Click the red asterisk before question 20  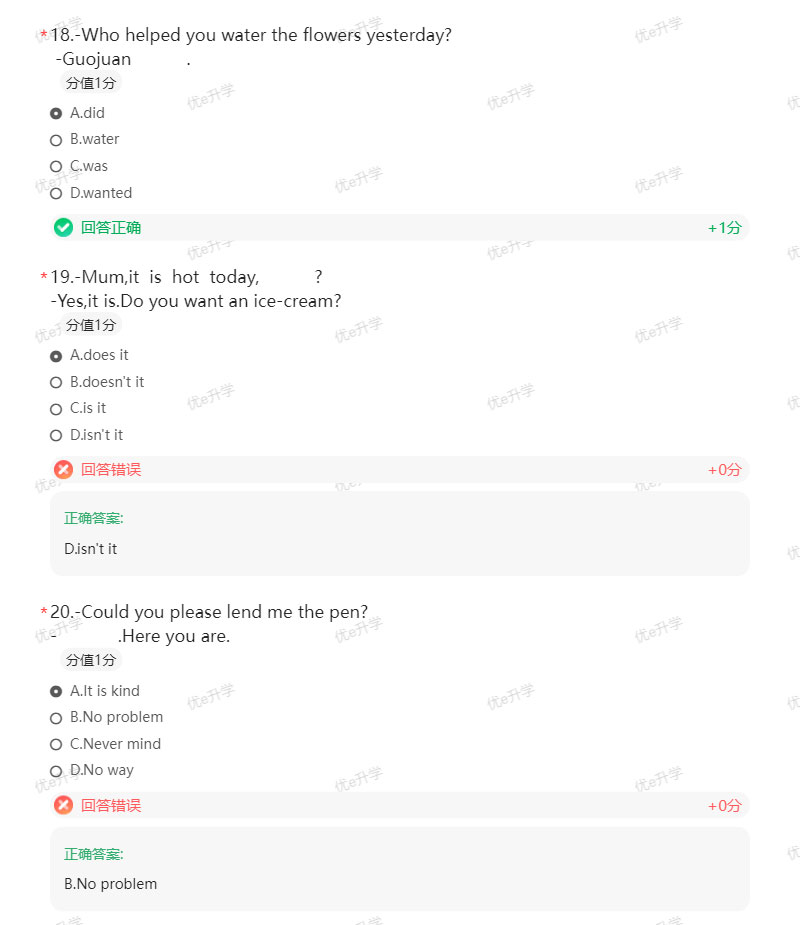pos(44,611)
